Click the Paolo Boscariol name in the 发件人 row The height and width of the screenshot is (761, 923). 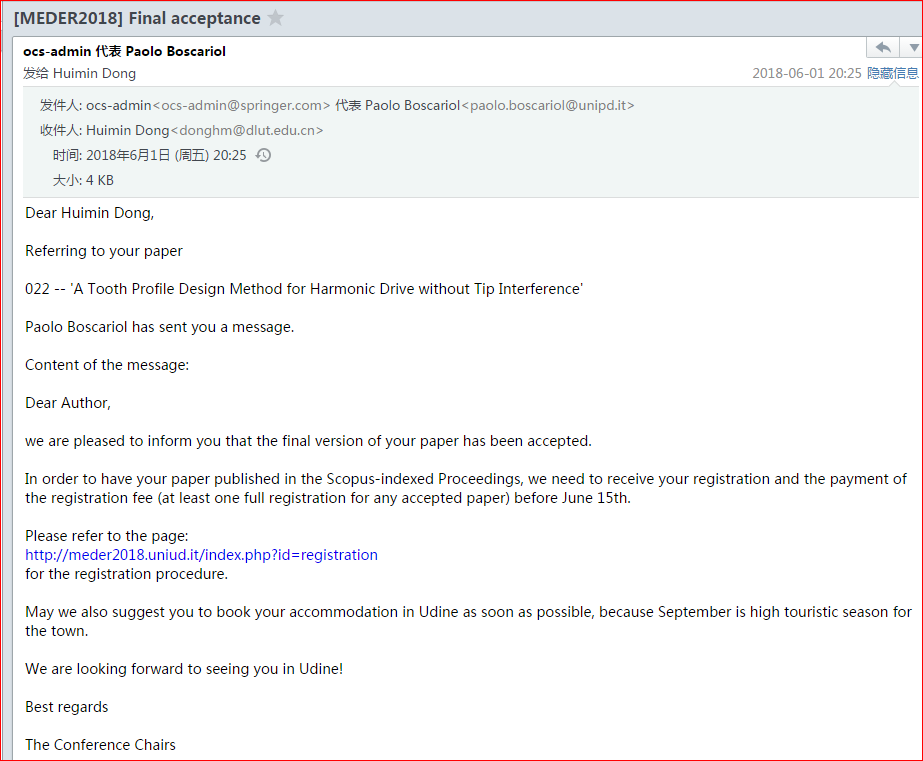(412, 105)
